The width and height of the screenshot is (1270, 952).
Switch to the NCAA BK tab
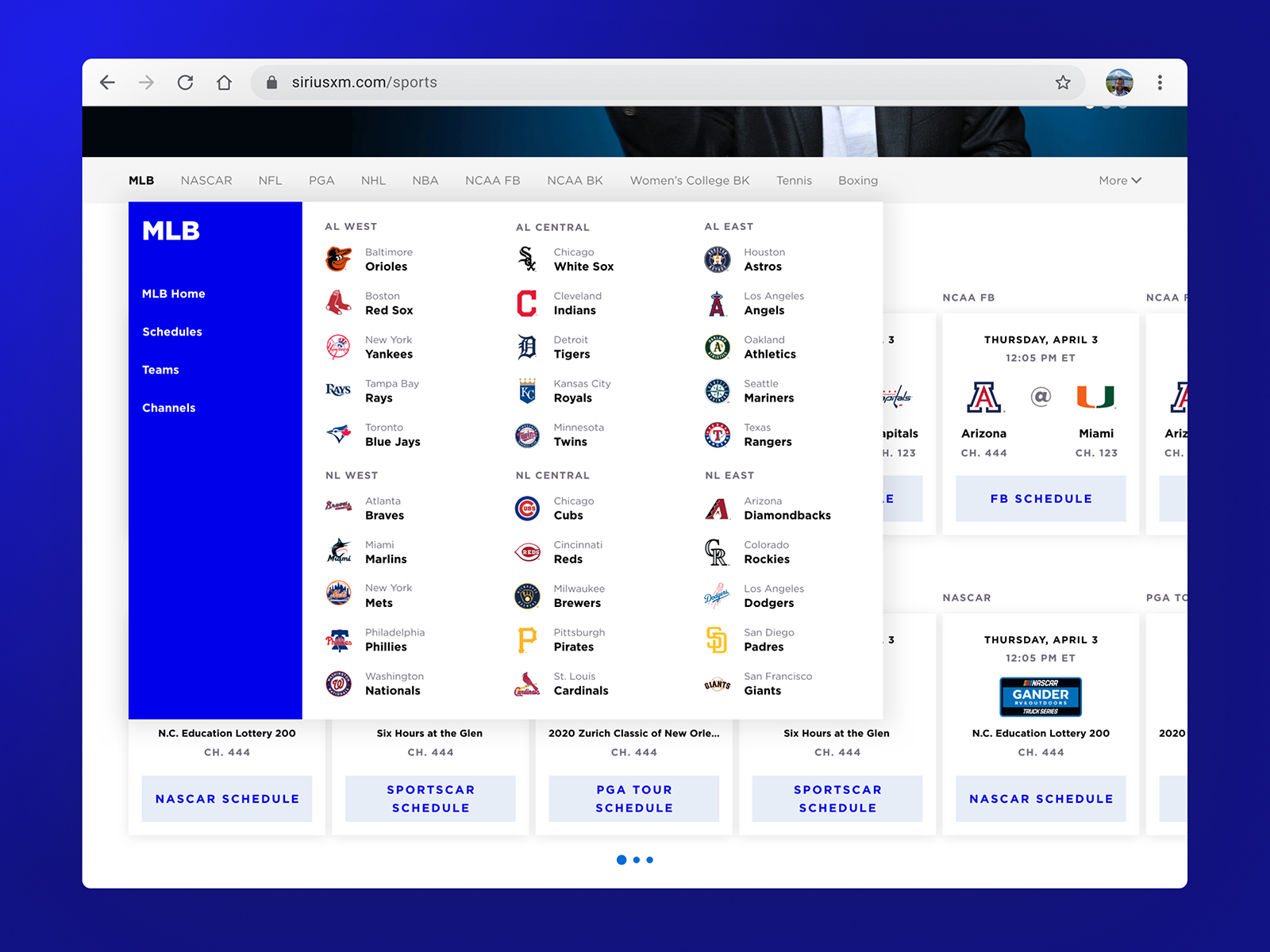click(x=575, y=180)
